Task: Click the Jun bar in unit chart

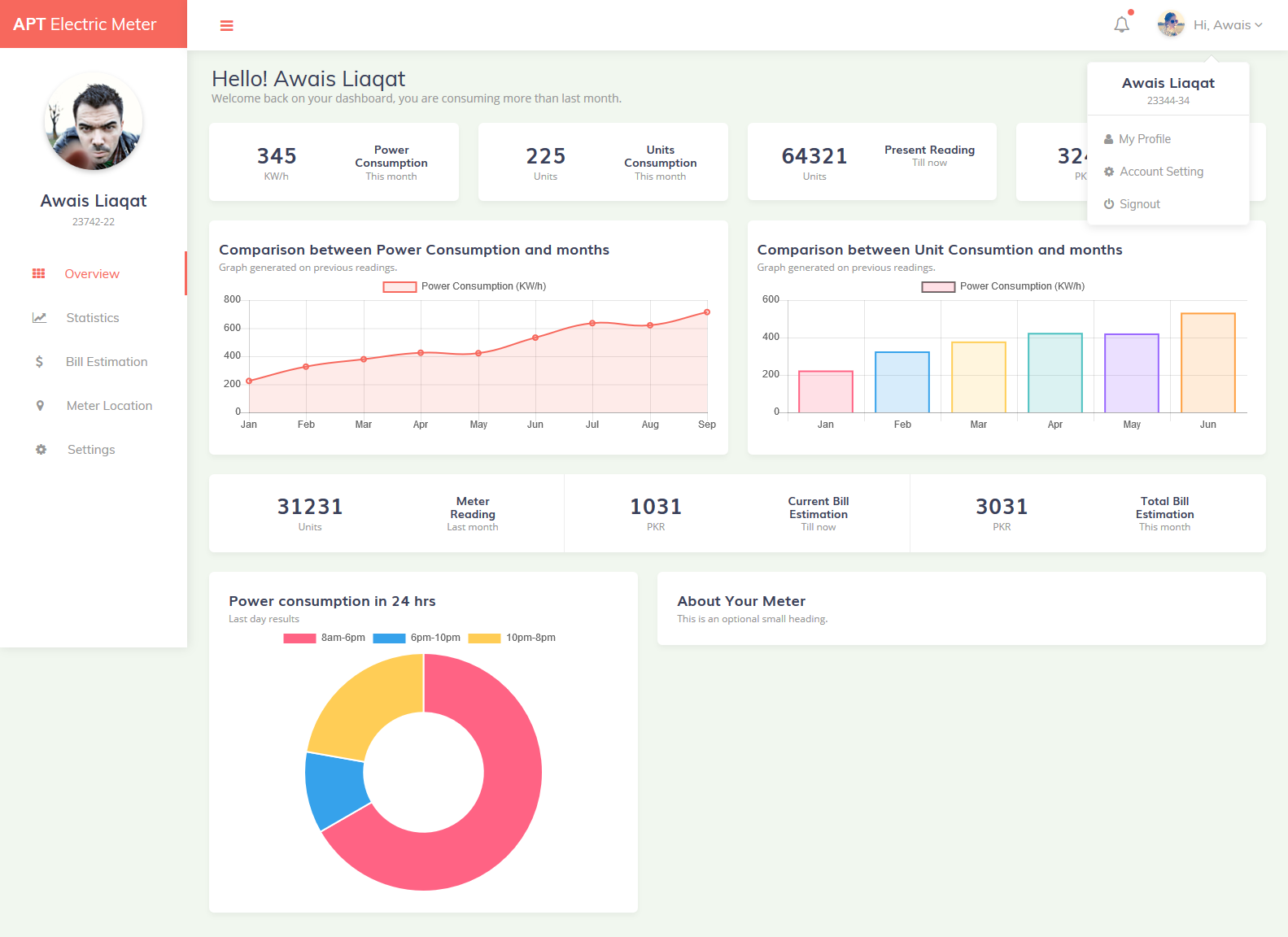Action: 1208,363
